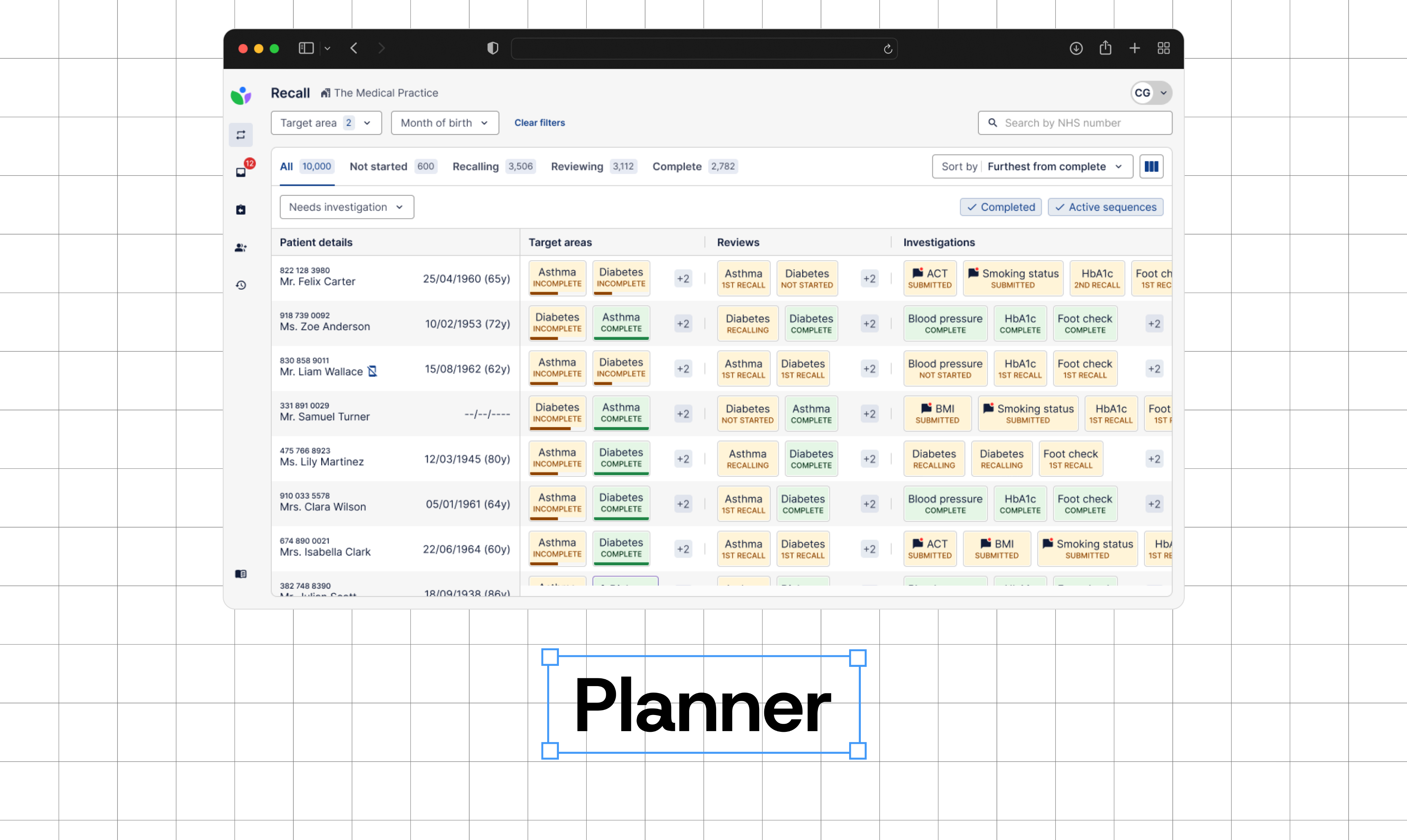1407x840 pixels.
Task: Toggle the Completed filter chip
Action: coord(1001,207)
